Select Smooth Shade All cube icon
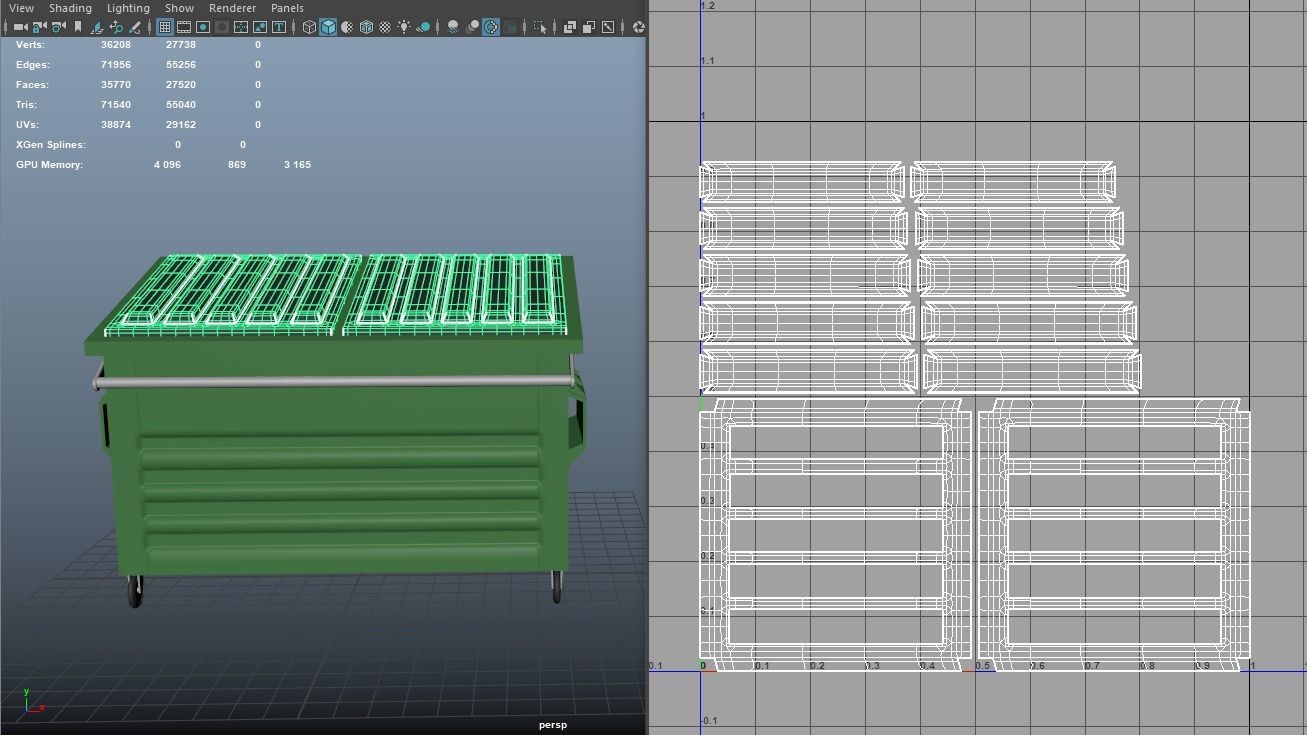The width and height of the screenshot is (1307, 735). point(328,27)
